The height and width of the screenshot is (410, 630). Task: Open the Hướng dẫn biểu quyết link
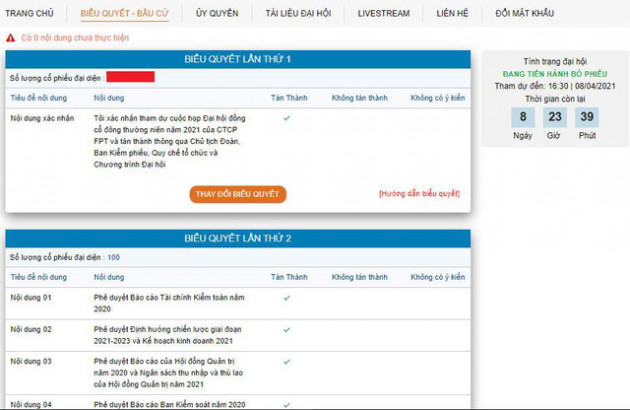point(419,194)
